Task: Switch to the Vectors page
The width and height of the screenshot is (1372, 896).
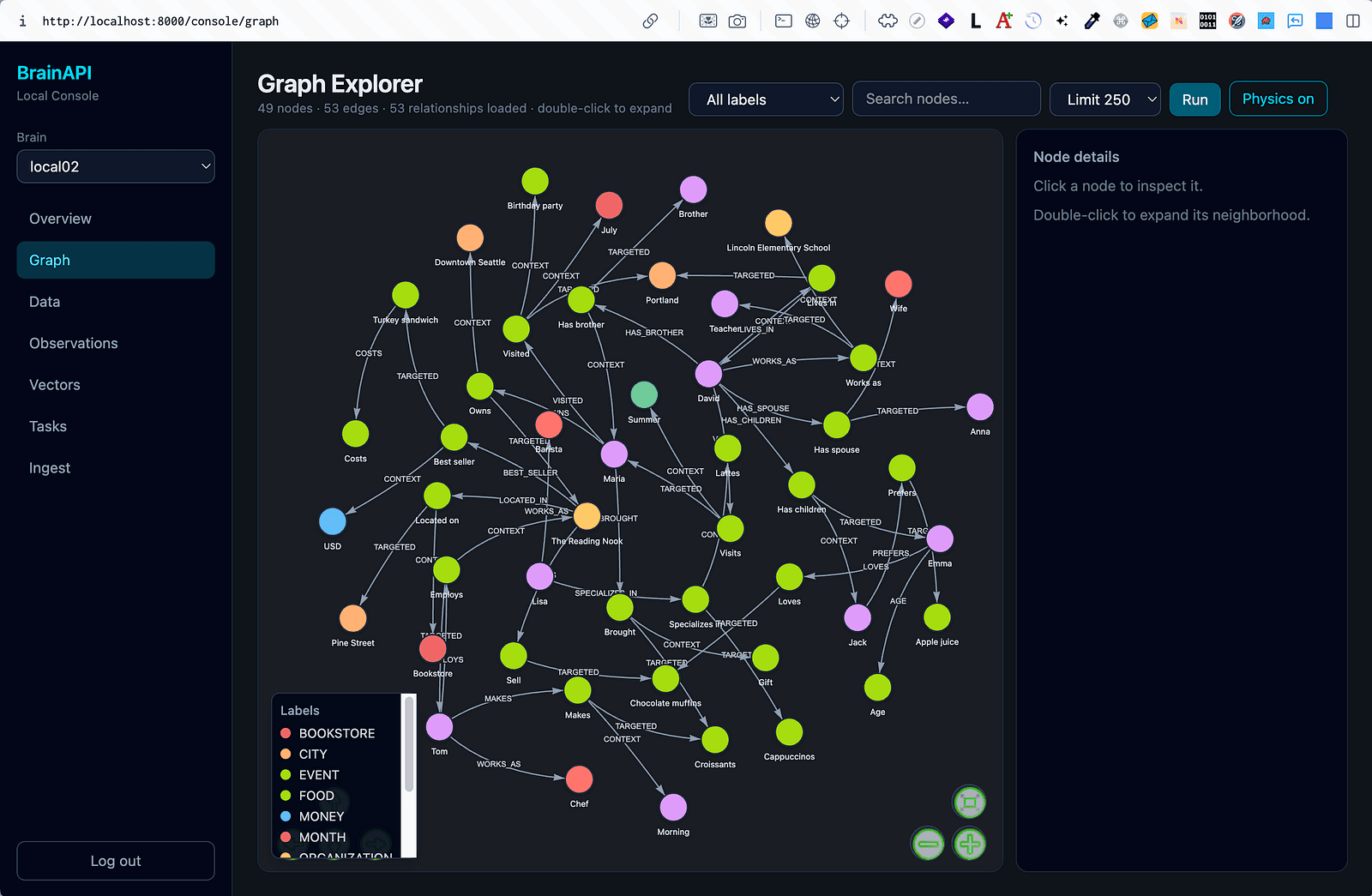Action: 116,385
